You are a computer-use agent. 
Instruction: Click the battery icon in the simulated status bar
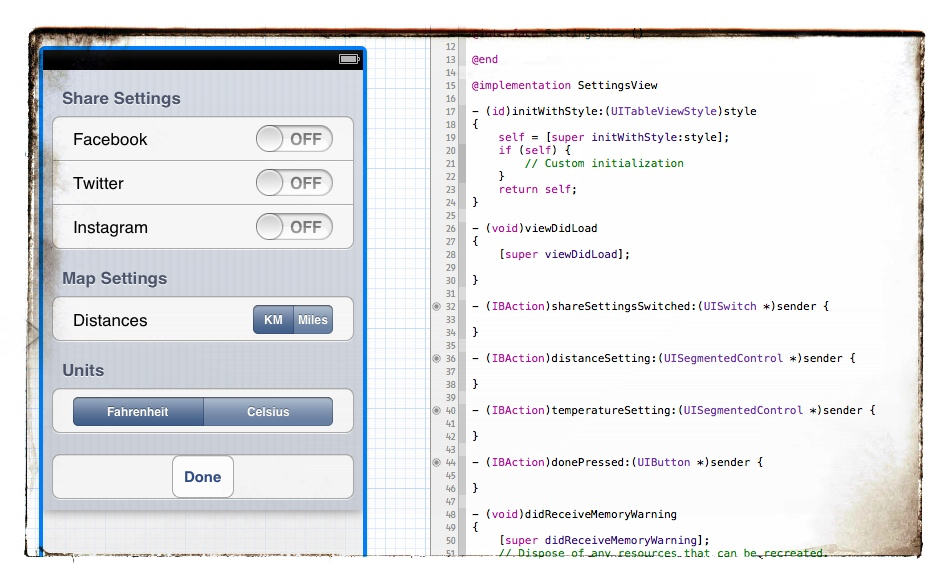pyautogui.click(x=348, y=59)
